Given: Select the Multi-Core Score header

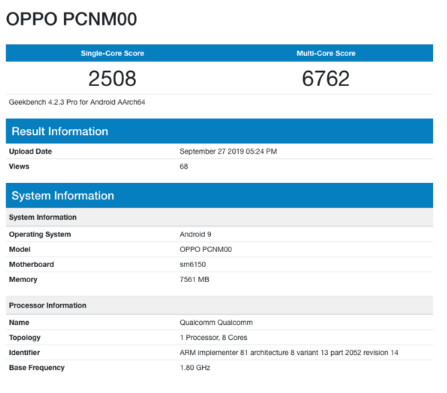Looking at the screenshot, I should (326, 53).
